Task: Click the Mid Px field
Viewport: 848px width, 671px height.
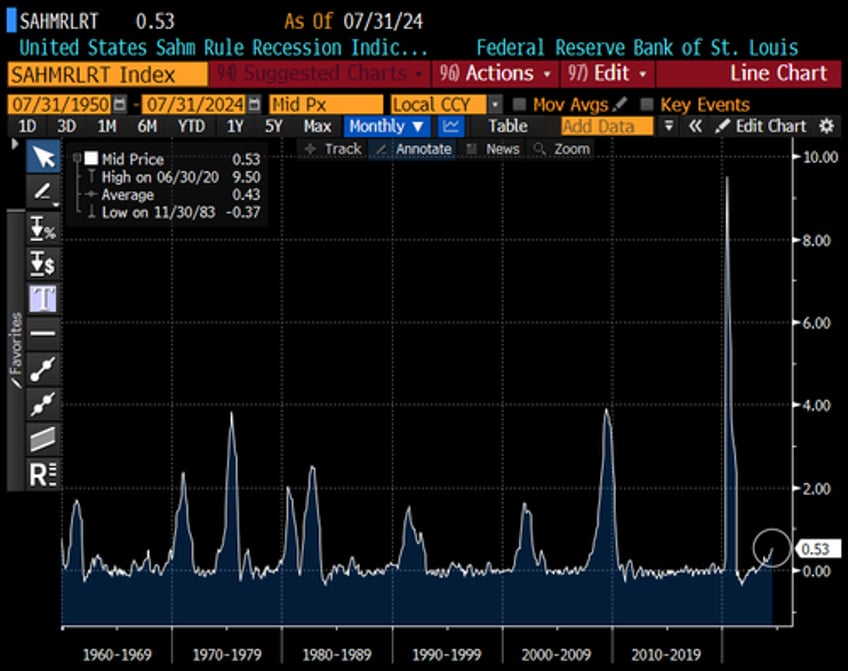Action: pos(326,104)
